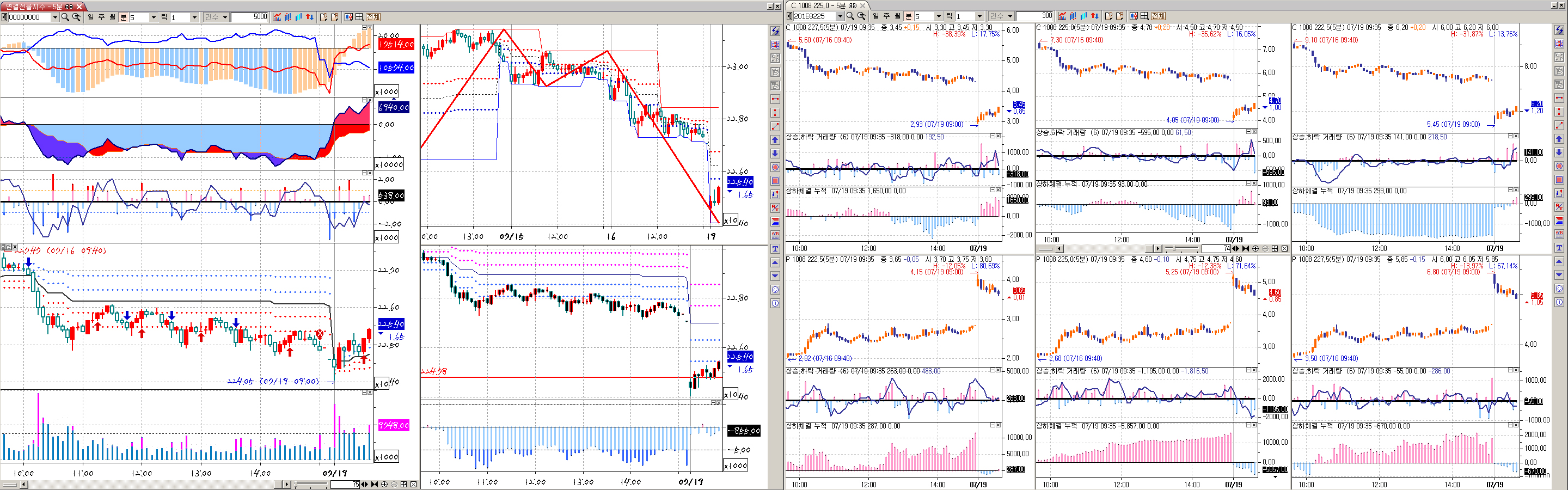Select the text 'T' annotation tool in the left chart sidebar
The height and width of the screenshot is (490, 1568).
pyautogui.click(x=775, y=249)
